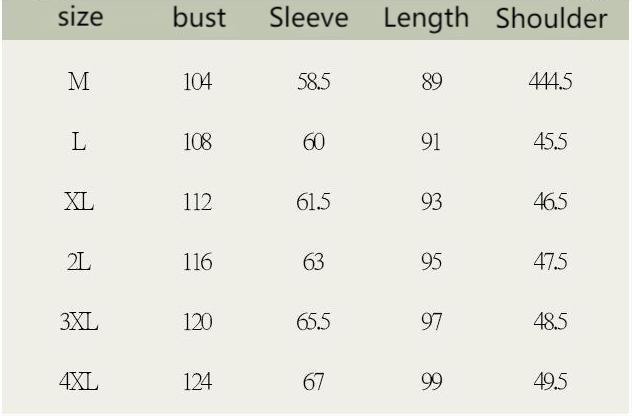Click the shoulder value 47.5
Viewport: 632px width, 416px height.
click(x=550, y=262)
